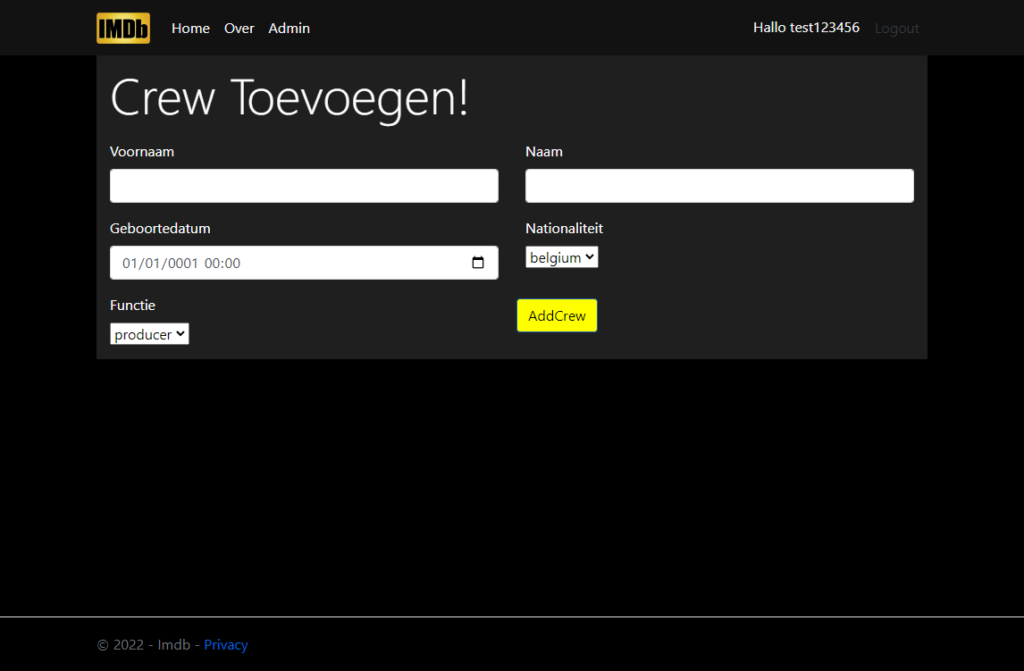Open the Privacy link in footer
This screenshot has height=671, width=1024.
click(226, 645)
